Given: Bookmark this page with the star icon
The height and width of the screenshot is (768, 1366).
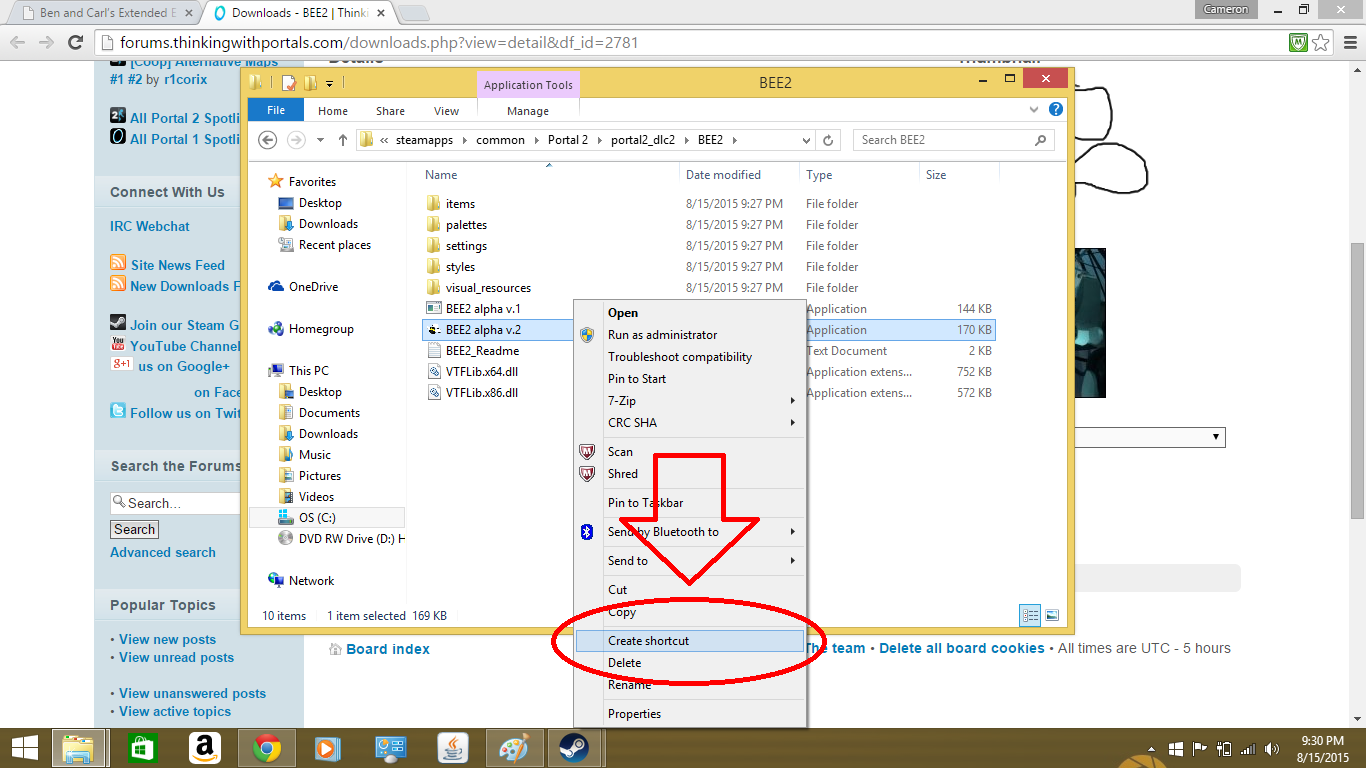Looking at the screenshot, I should point(1321,43).
